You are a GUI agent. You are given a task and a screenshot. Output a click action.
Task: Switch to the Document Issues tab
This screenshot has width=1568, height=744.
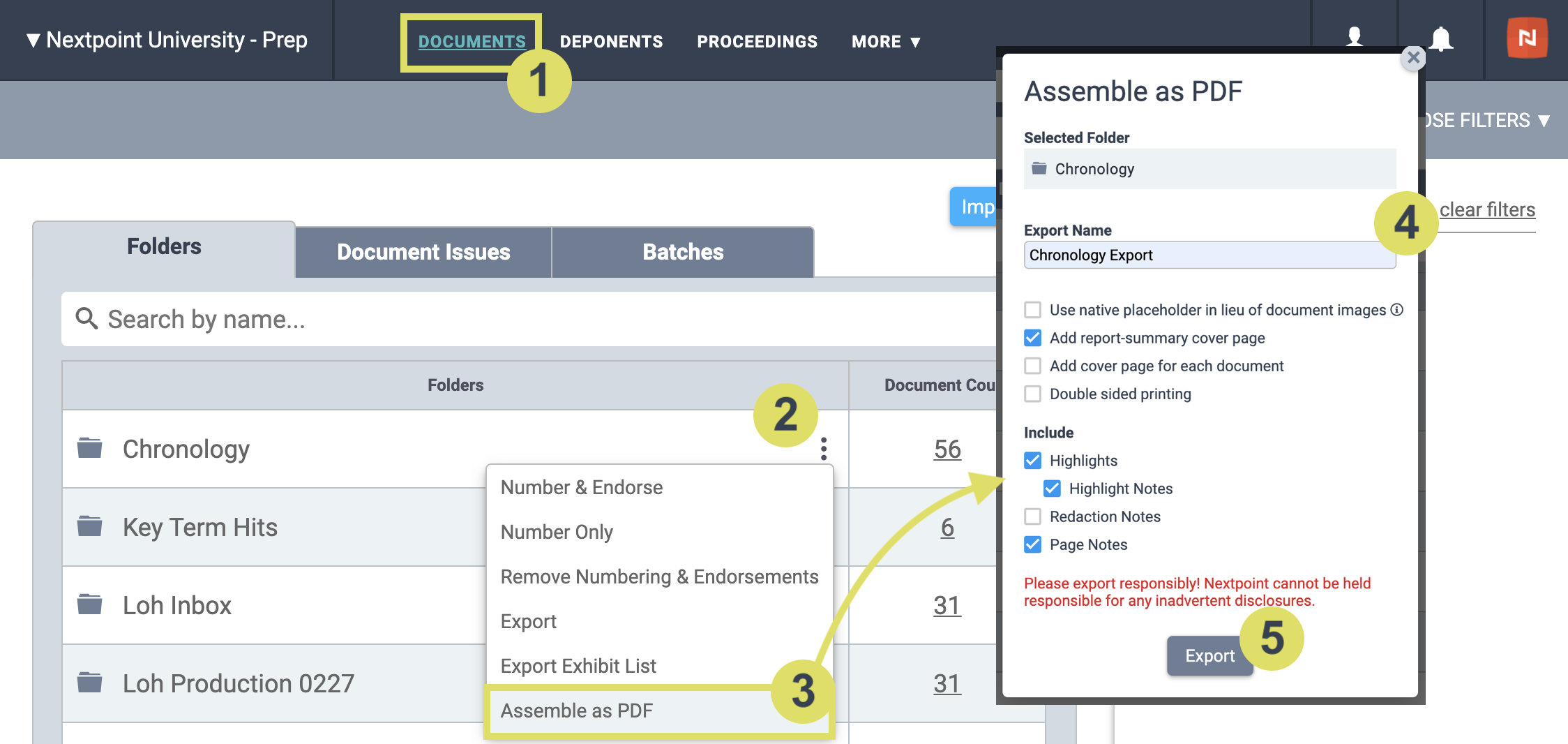click(423, 252)
